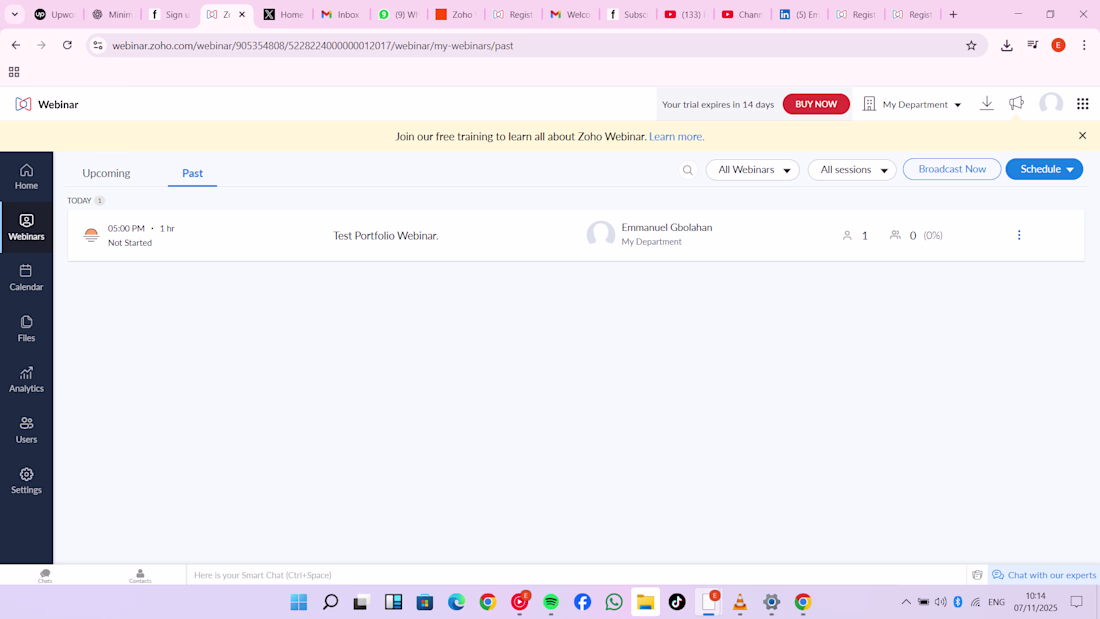Open the Schedule dropdown button
Screen dimensions: 1100x619
tap(1044, 169)
